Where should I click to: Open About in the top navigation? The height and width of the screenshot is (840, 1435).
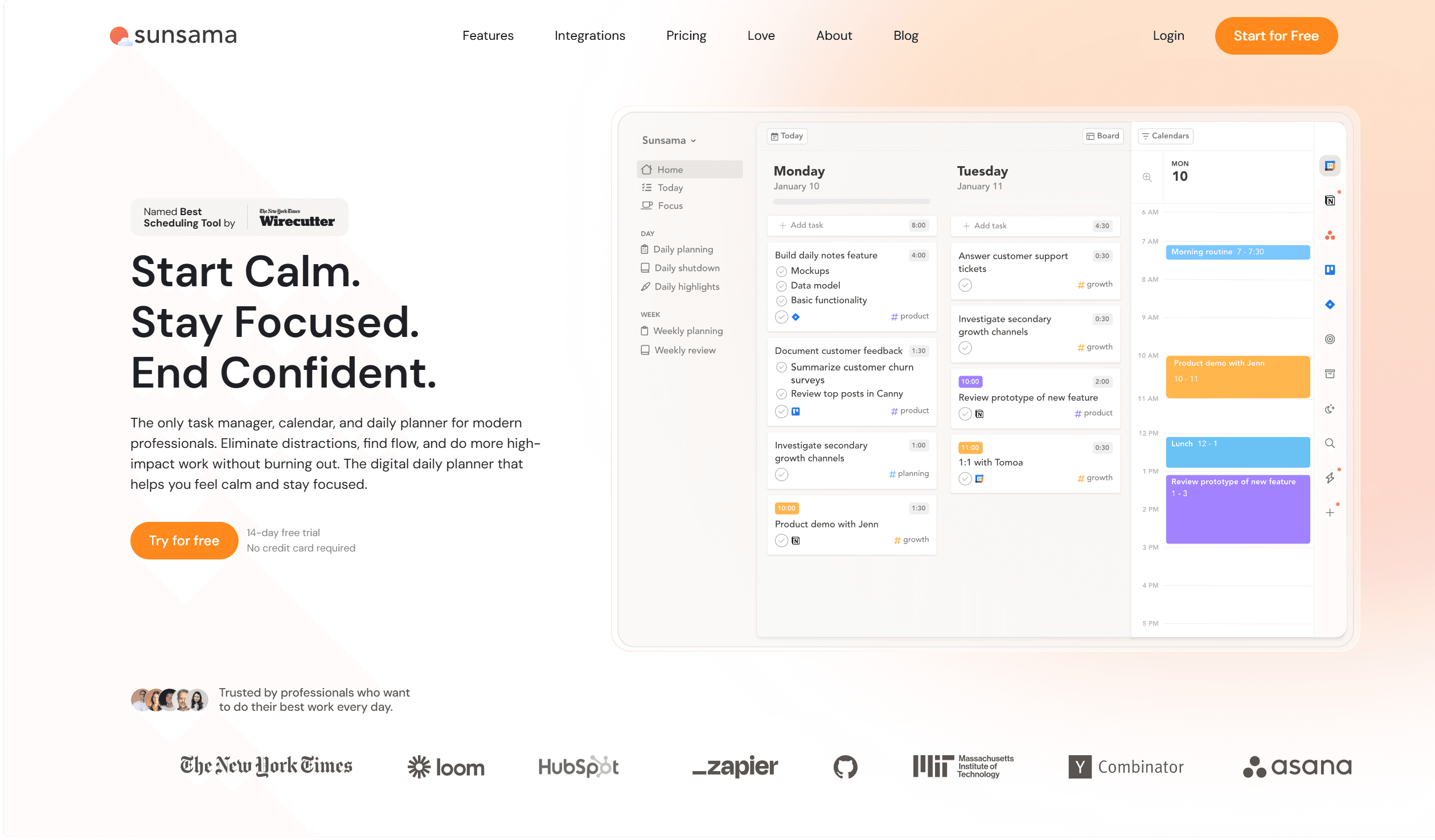(x=834, y=36)
